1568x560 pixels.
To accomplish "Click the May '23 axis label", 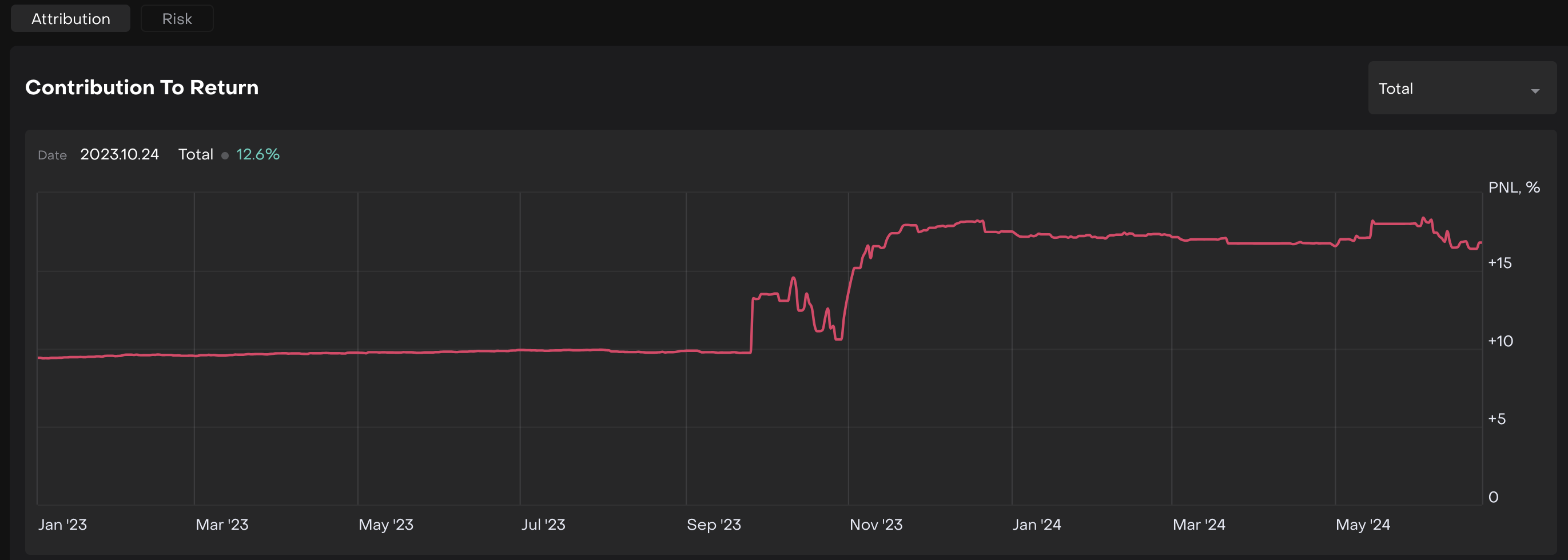I will coord(386,524).
